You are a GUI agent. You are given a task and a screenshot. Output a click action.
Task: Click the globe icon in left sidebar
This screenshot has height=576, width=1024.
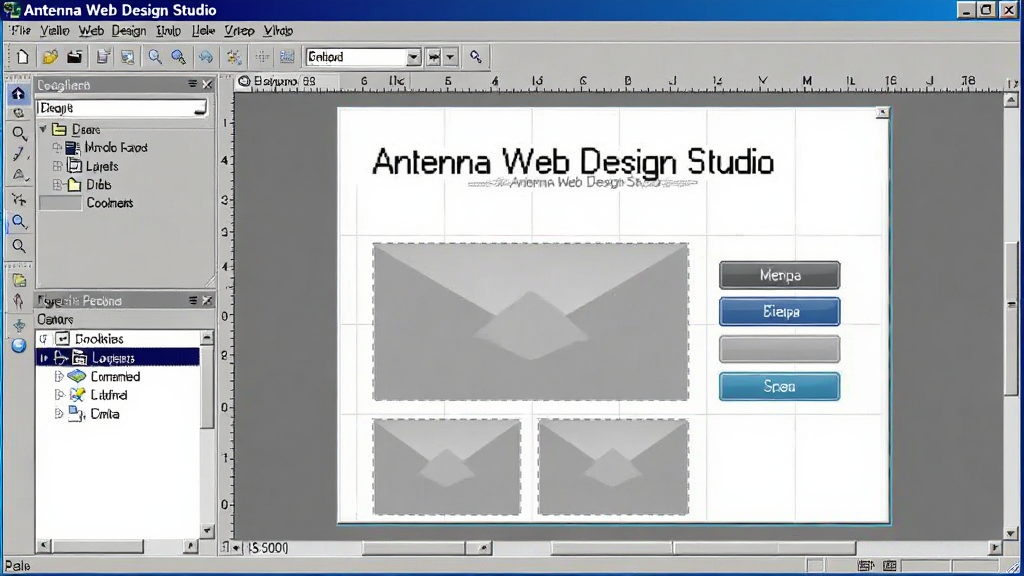[x=18, y=113]
